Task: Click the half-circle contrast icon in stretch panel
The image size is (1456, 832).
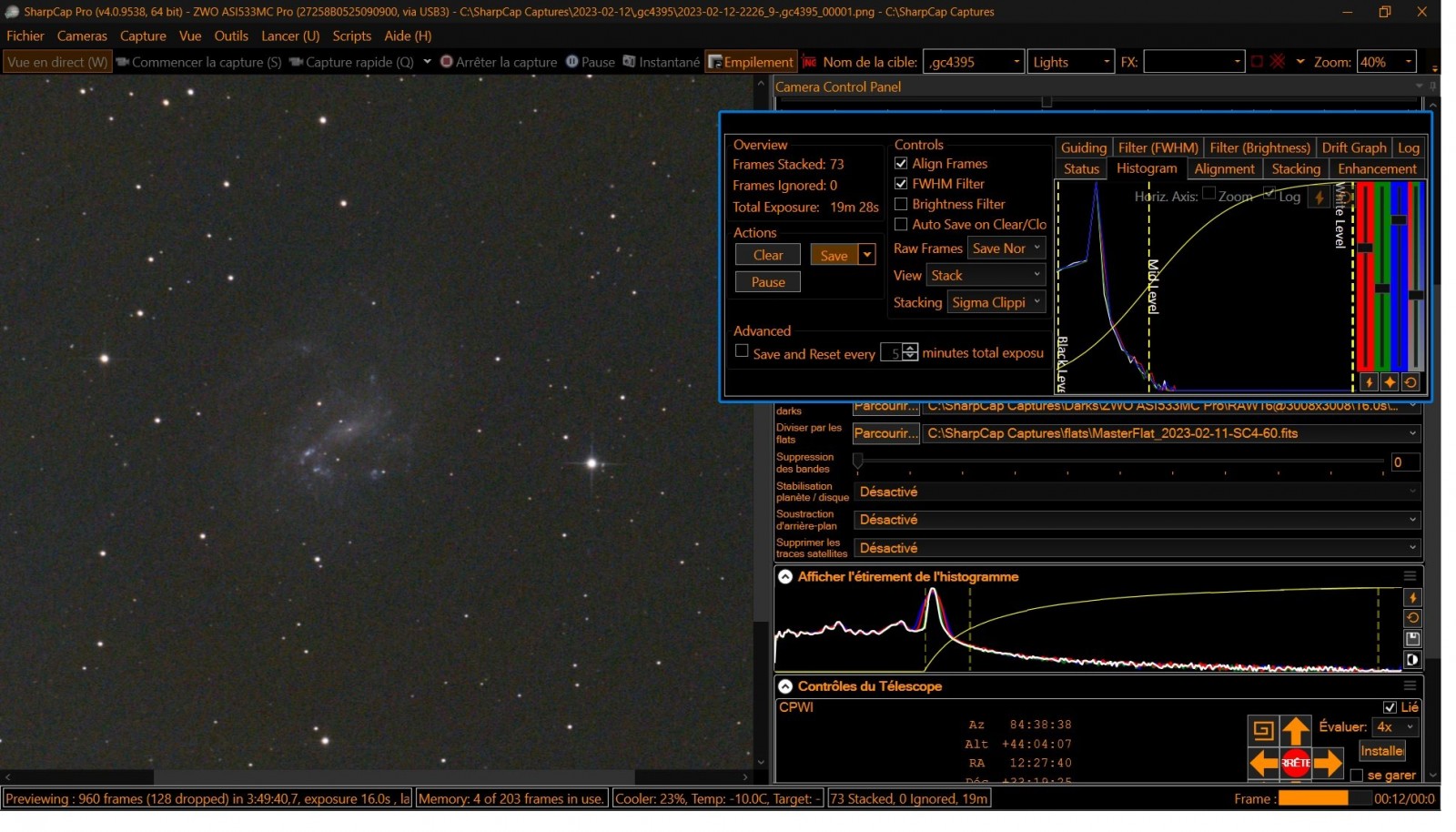Action: click(x=1412, y=660)
